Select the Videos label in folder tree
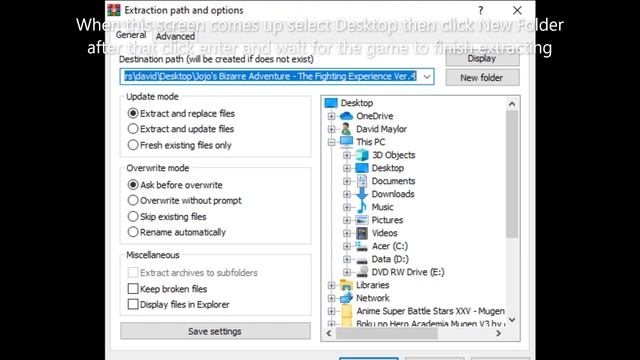The width and height of the screenshot is (640, 360). pyautogui.click(x=384, y=233)
